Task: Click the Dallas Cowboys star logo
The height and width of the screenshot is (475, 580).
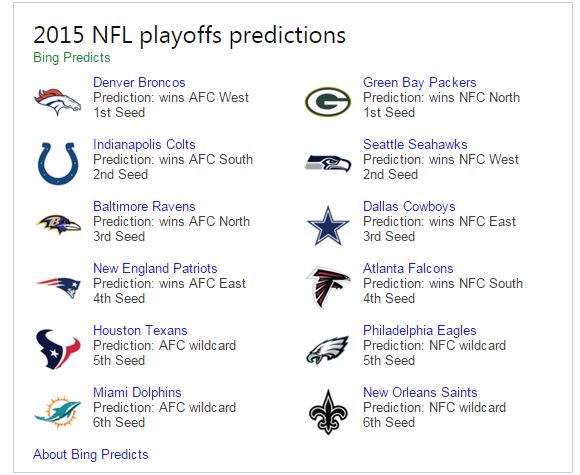Action: click(328, 226)
